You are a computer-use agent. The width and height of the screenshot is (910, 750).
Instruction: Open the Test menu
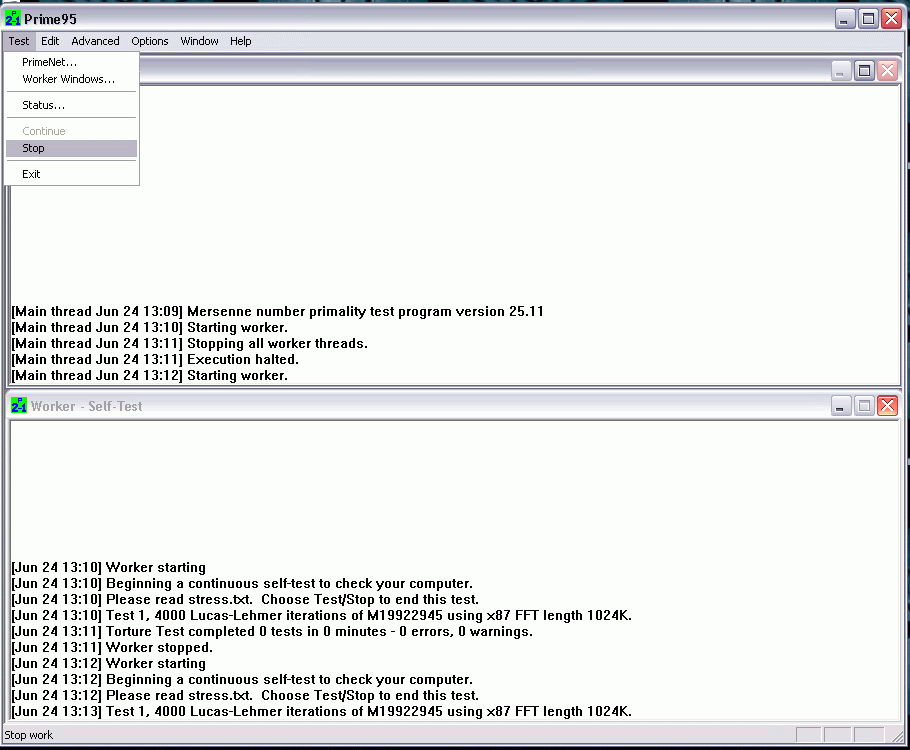pyautogui.click(x=19, y=41)
